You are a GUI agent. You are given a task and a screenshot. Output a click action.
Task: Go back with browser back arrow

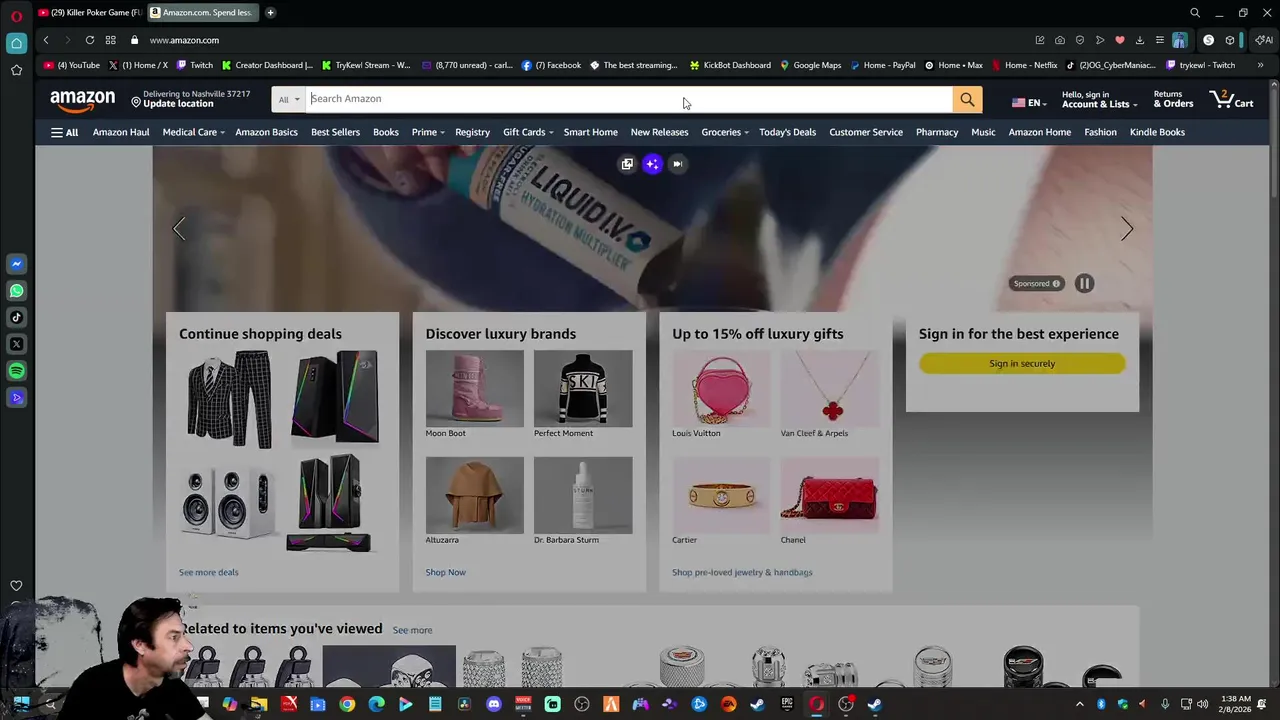pyautogui.click(x=46, y=40)
